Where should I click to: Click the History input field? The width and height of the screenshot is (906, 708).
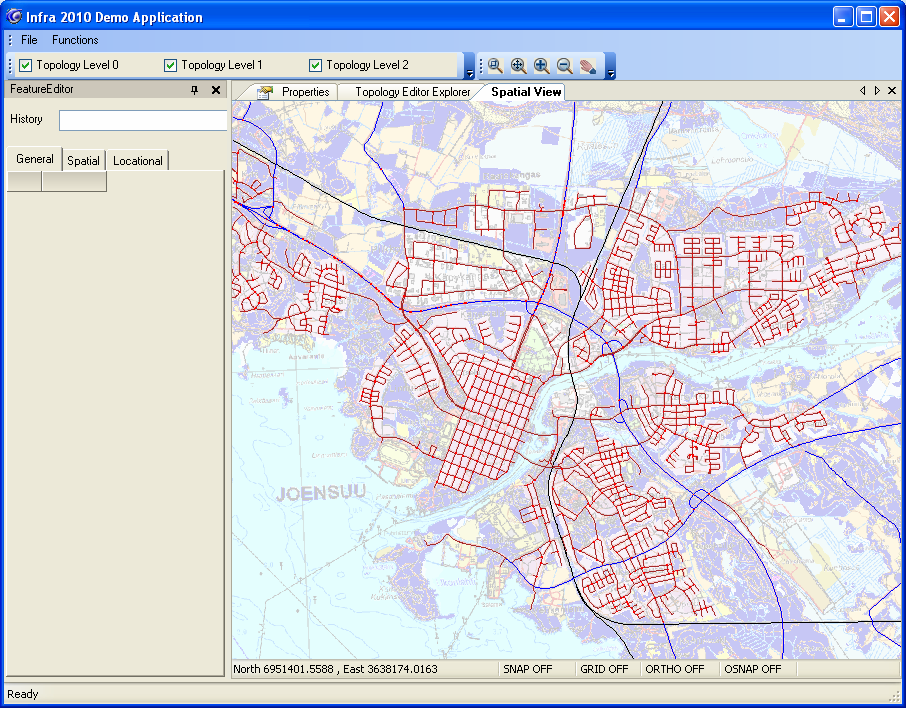click(143, 120)
